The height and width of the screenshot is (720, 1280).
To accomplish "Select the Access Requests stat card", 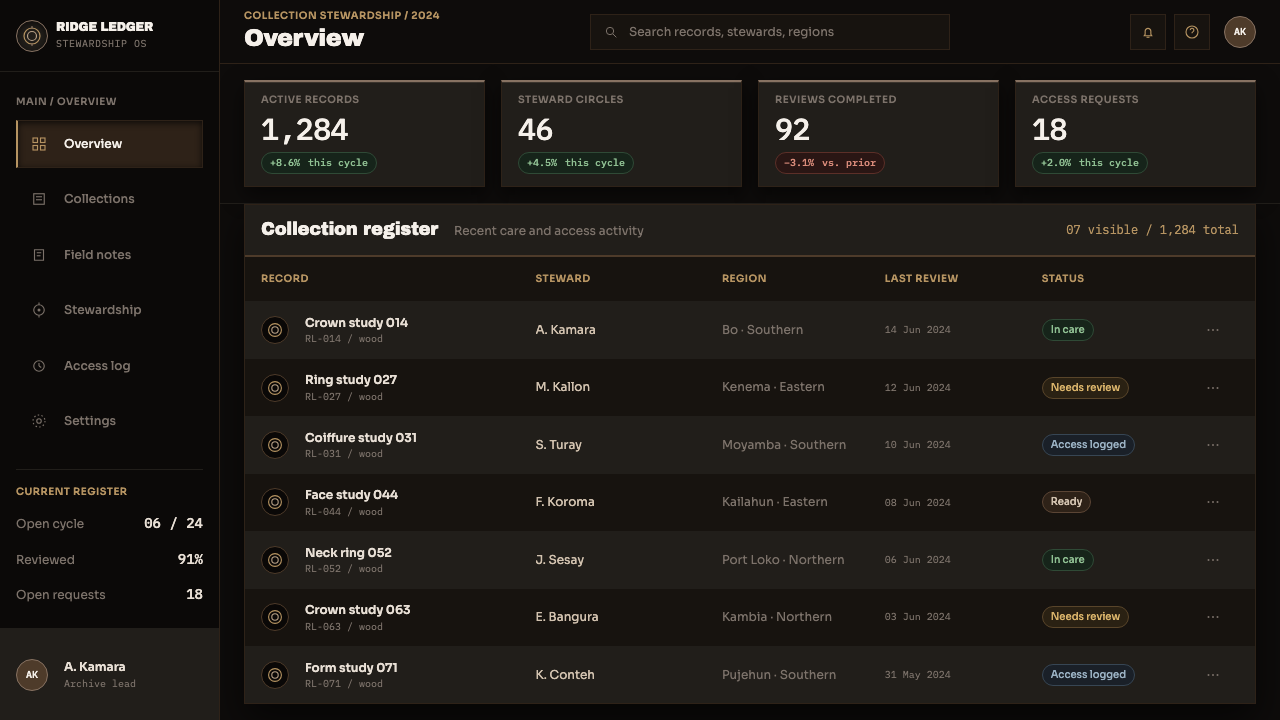I will tap(1135, 133).
